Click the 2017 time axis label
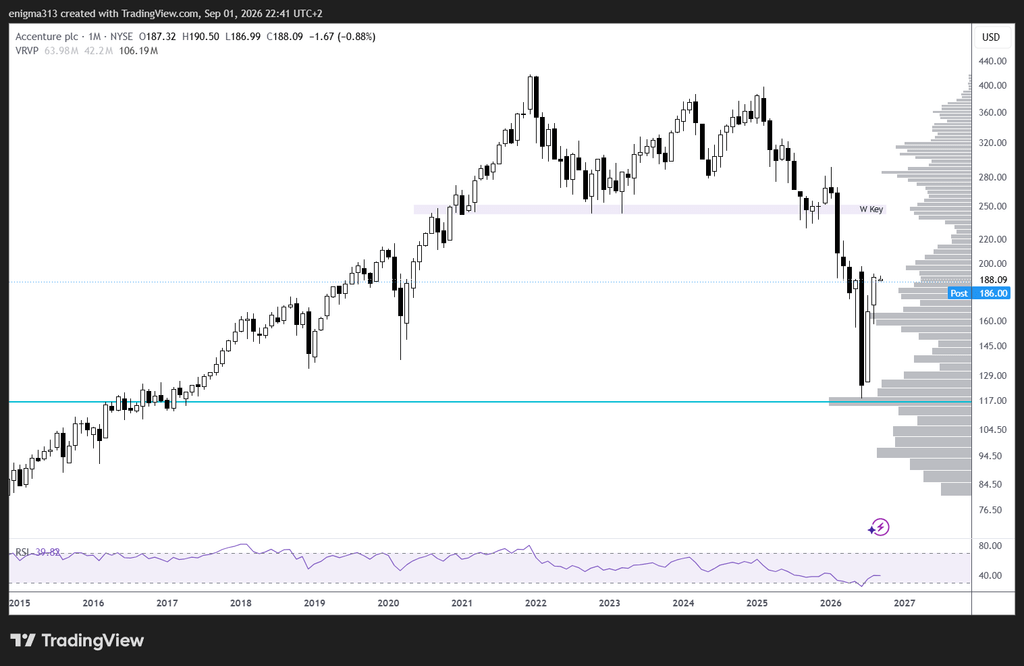Viewport: 1024px width, 666px height. pyautogui.click(x=167, y=603)
